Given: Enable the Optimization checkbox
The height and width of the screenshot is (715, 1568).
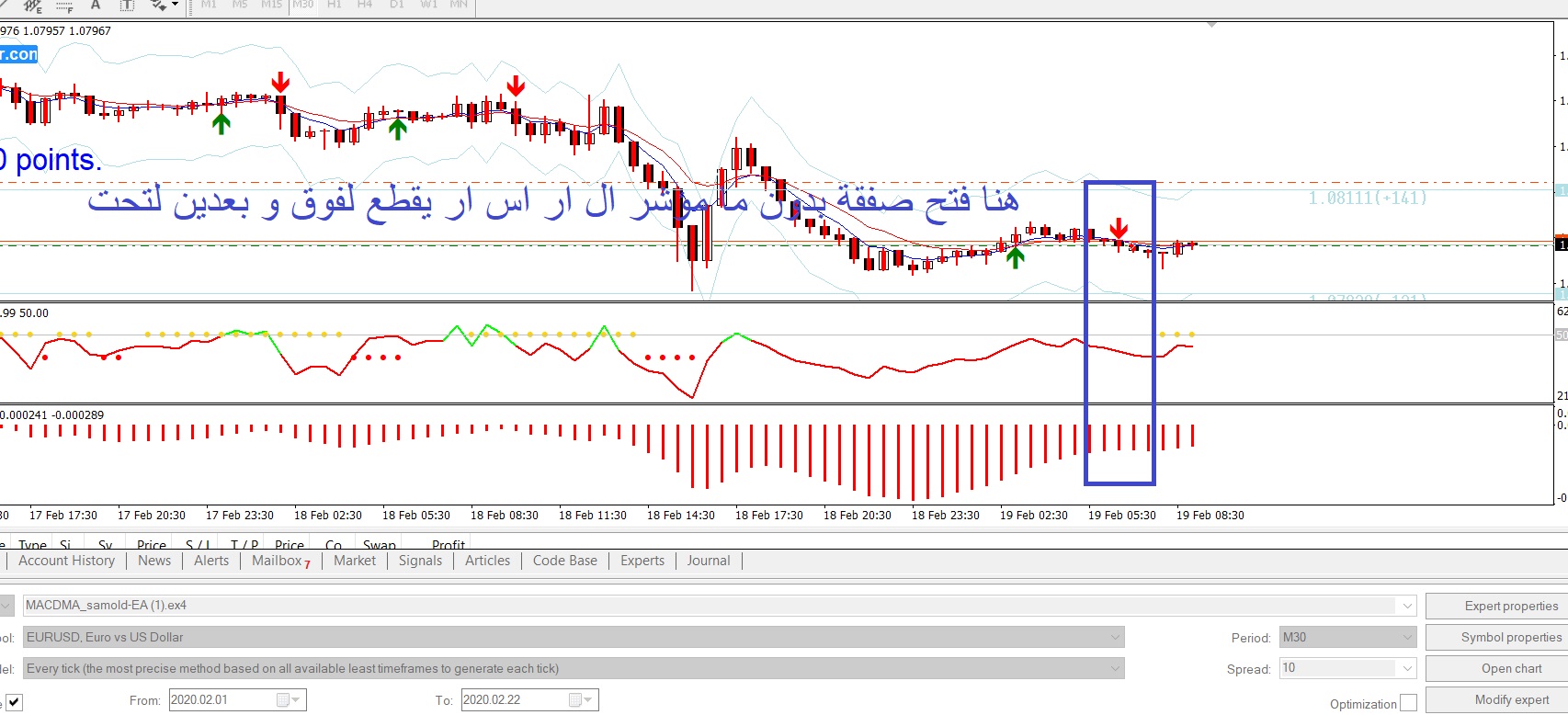Looking at the screenshot, I should click(1408, 704).
